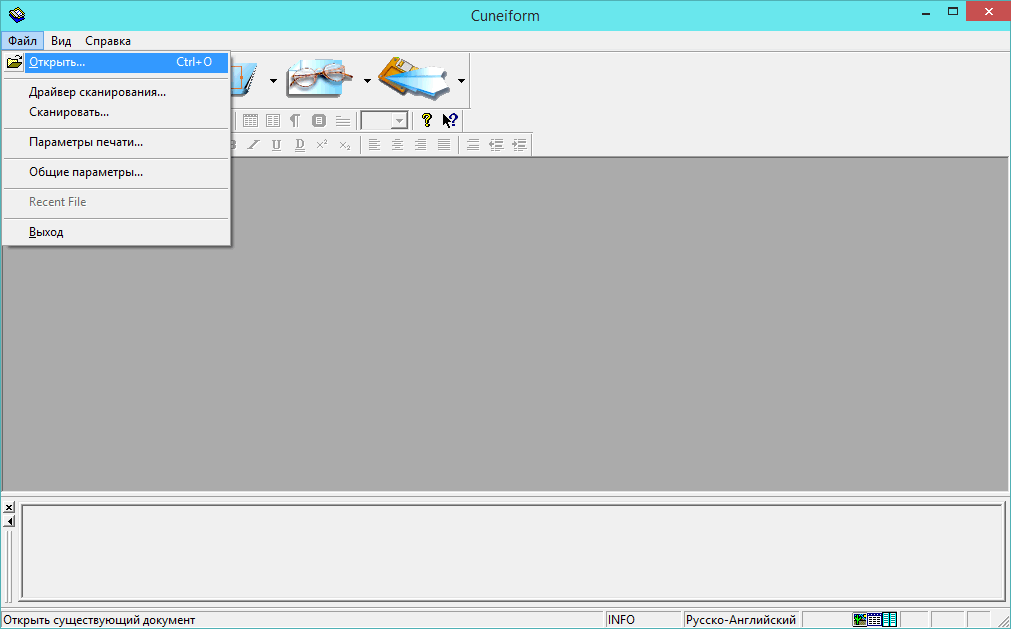Click the decrease indent icon
The height and width of the screenshot is (629, 1011).
point(496,145)
